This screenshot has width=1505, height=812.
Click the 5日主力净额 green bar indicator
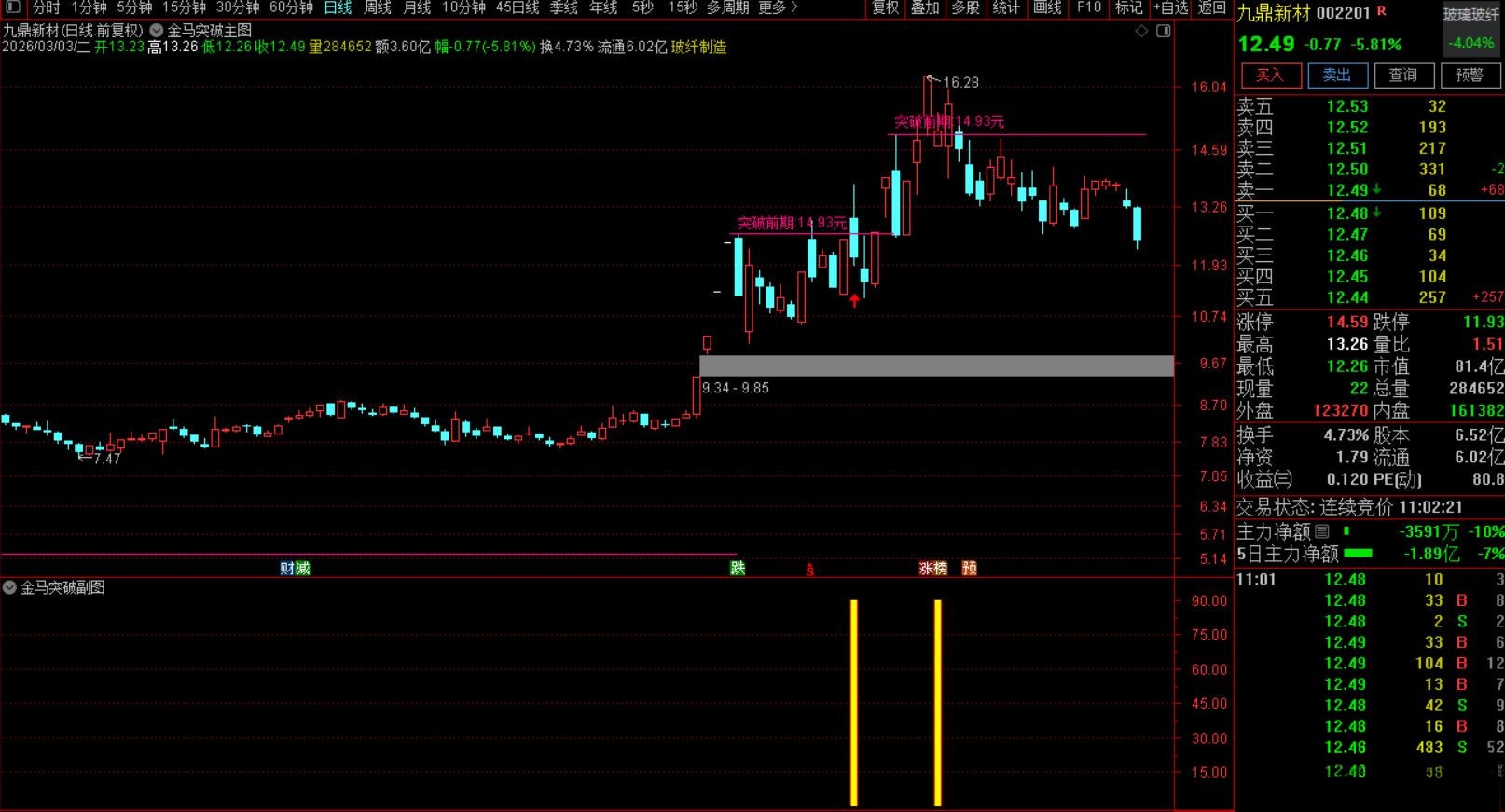pyautogui.click(x=1358, y=553)
